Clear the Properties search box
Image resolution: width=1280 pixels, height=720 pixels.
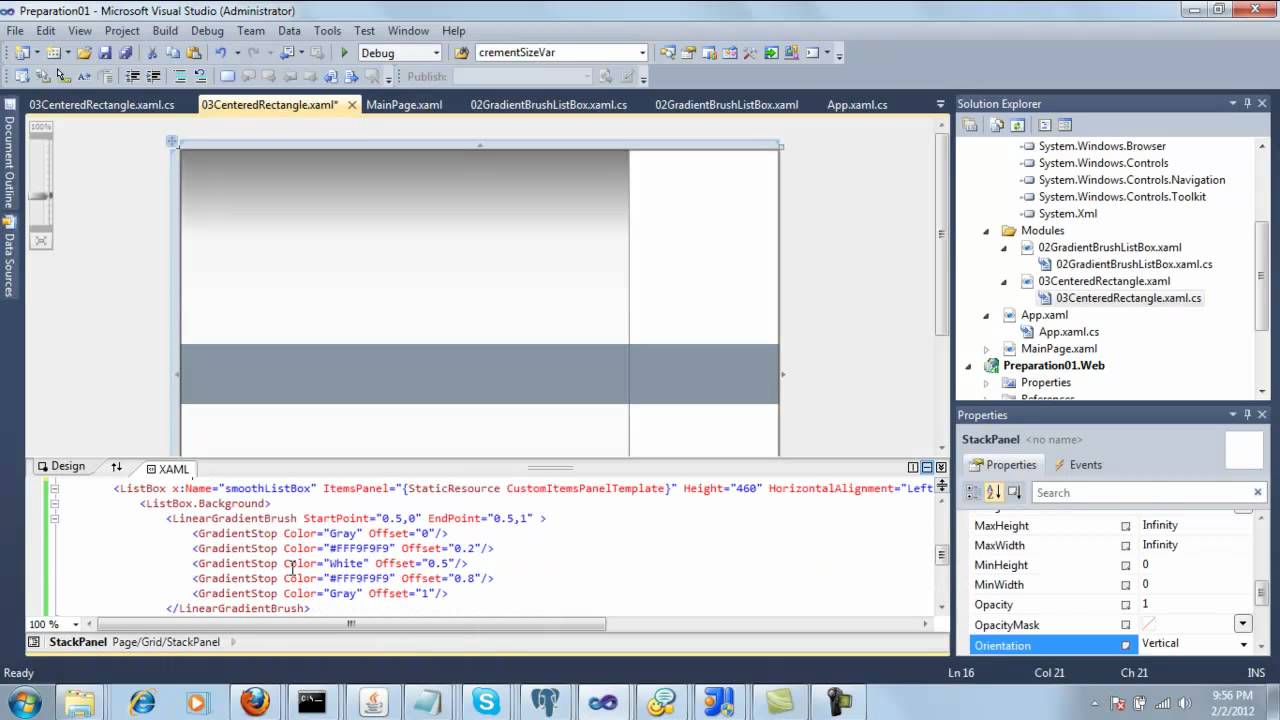1257,492
